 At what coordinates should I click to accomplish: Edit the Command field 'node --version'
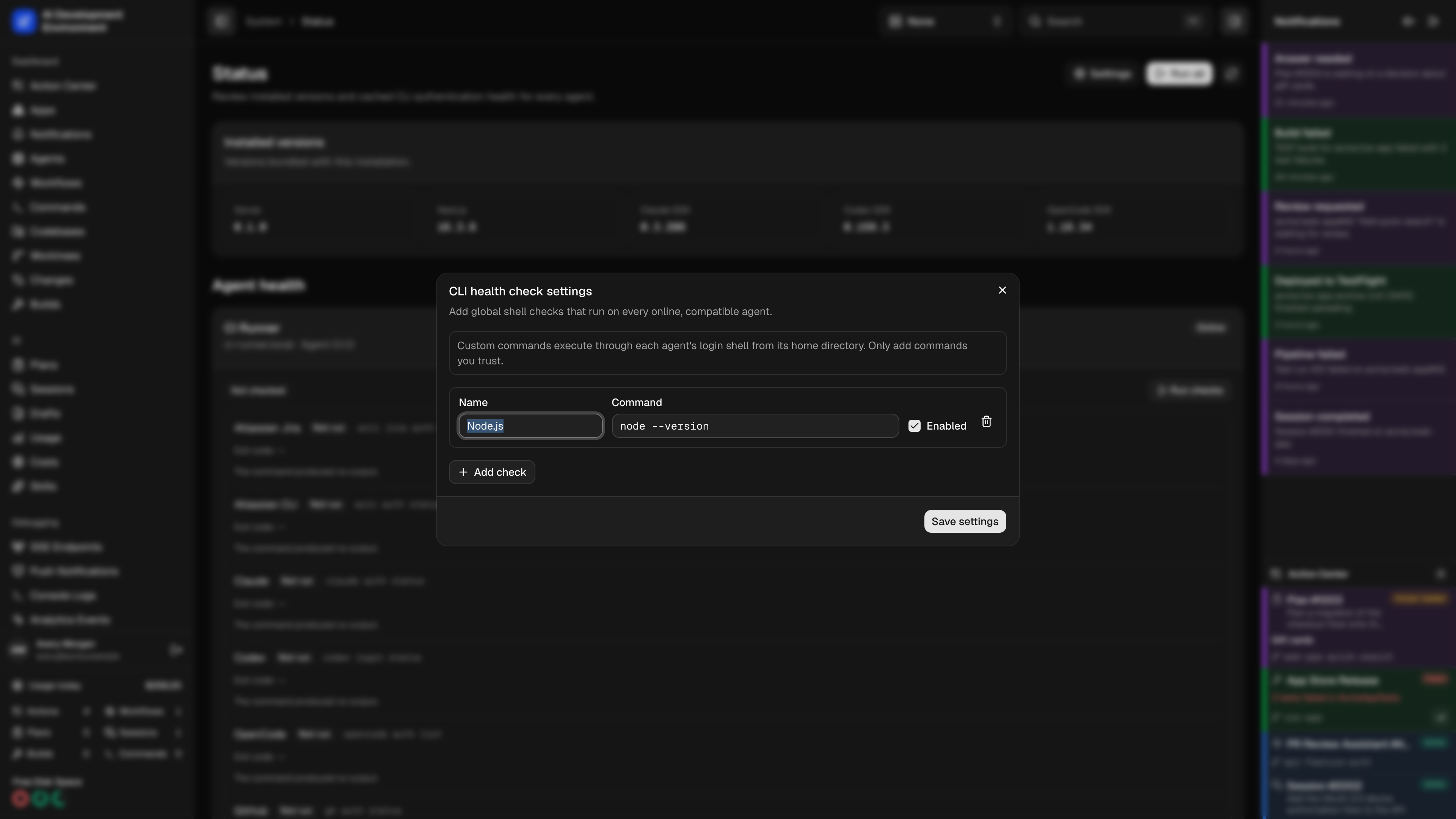755,425
